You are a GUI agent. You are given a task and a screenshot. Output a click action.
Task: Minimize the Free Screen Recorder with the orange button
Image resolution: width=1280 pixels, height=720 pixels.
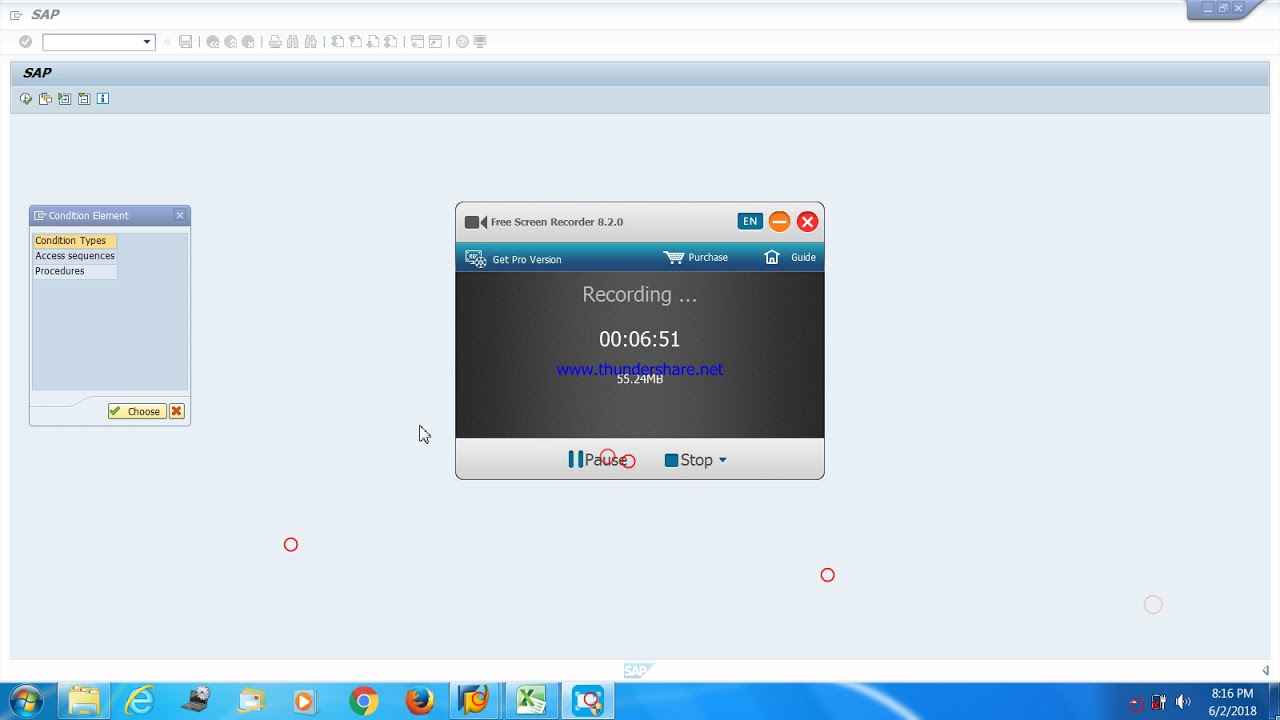click(x=779, y=221)
